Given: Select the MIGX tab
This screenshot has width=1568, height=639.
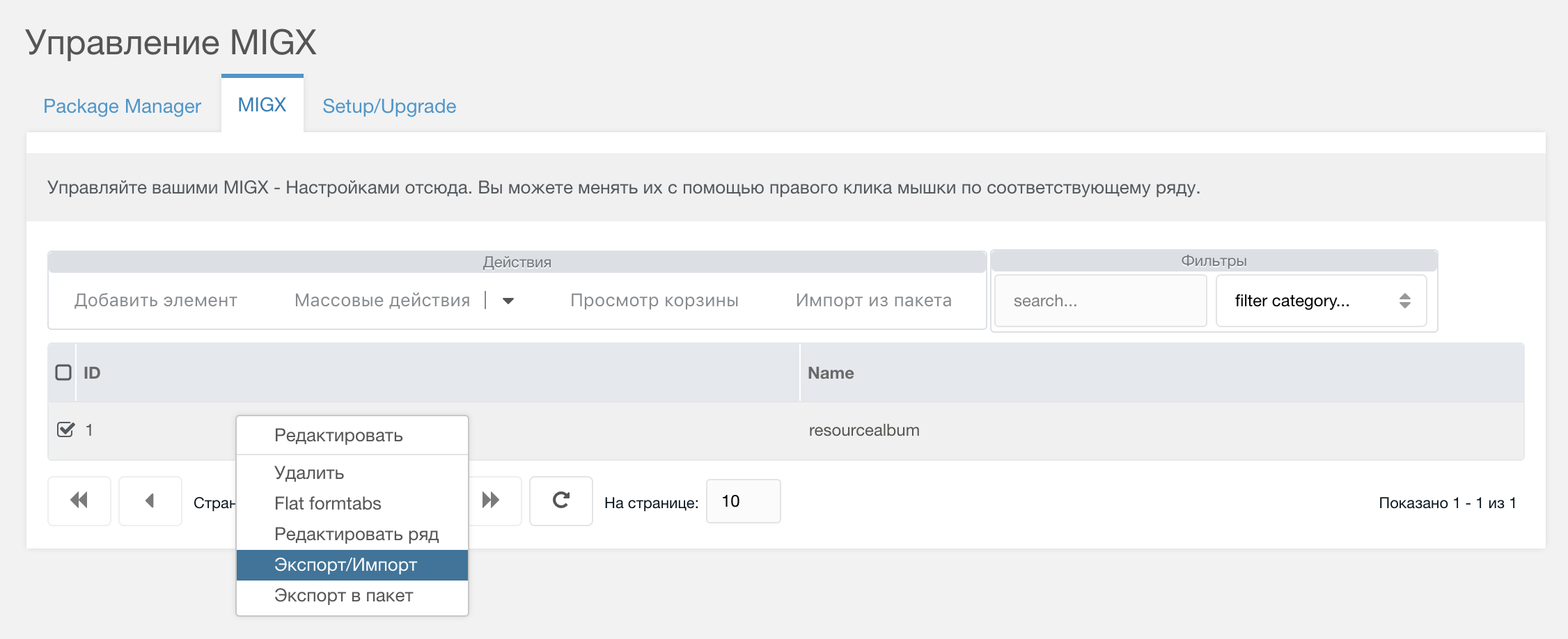Looking at the screenshot, I should click(x=262, y=104).
